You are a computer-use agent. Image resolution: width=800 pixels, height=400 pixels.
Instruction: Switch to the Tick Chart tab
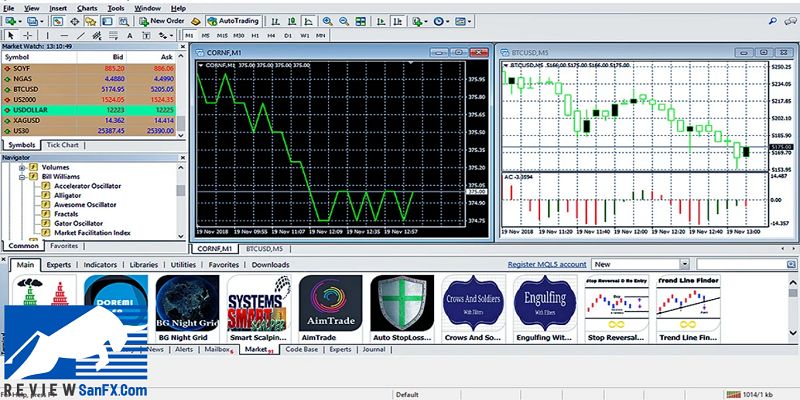tap(63, 145)
